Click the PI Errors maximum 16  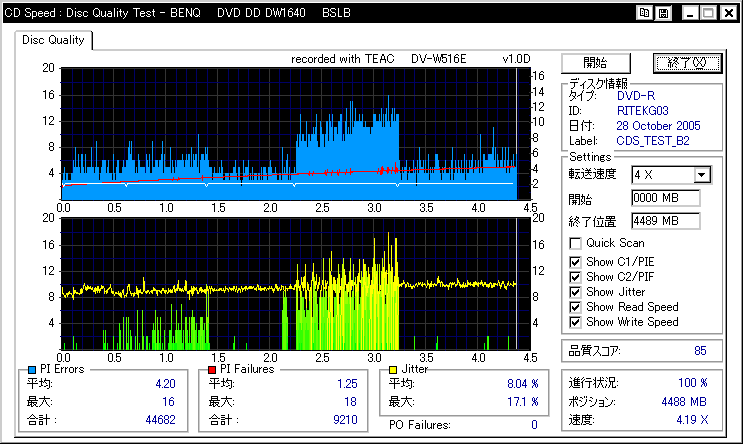[x=168, y=402]
